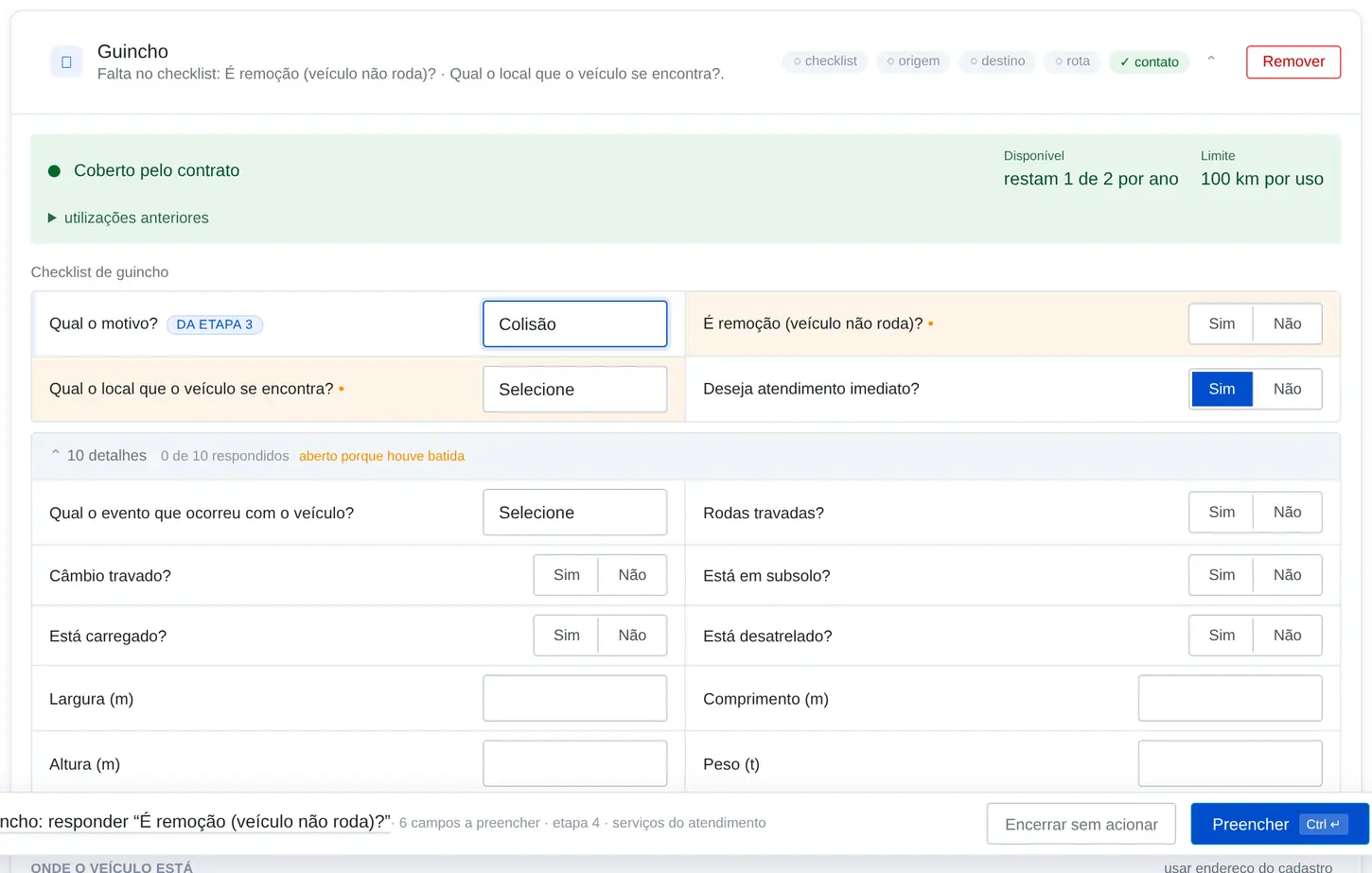Click '100 km por uso' limit value

coord(1262,179)
